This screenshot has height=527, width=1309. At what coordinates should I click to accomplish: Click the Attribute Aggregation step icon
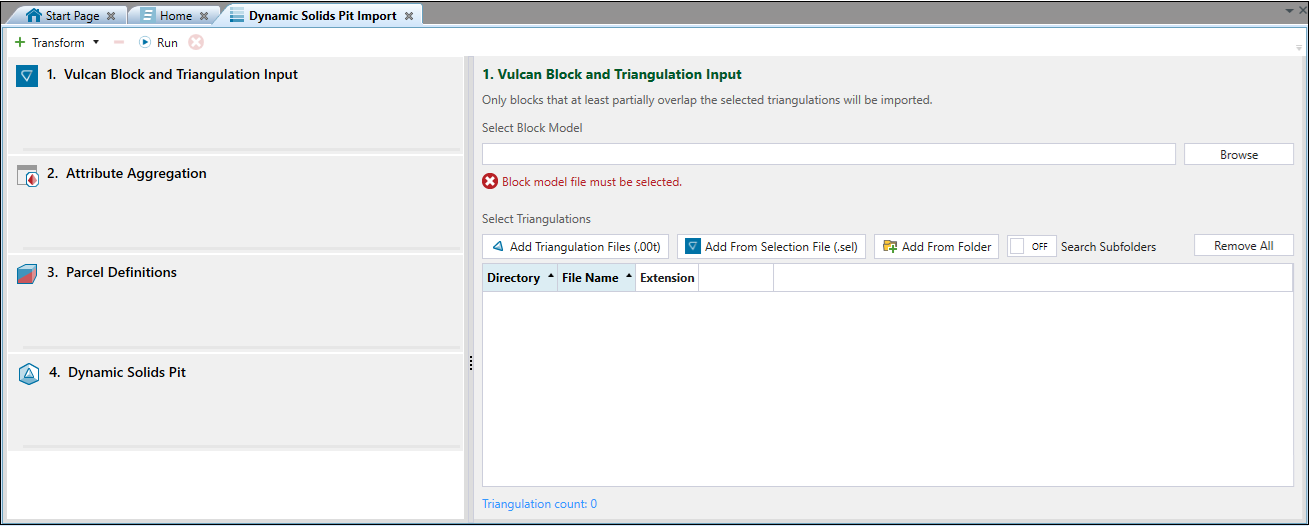point(28,175)
